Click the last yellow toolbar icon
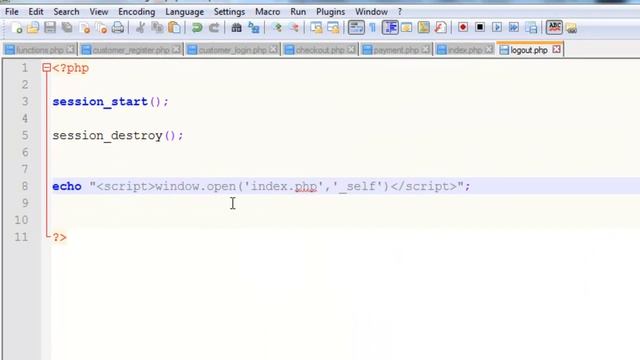640x360 pixels. [x=571, y=28]
